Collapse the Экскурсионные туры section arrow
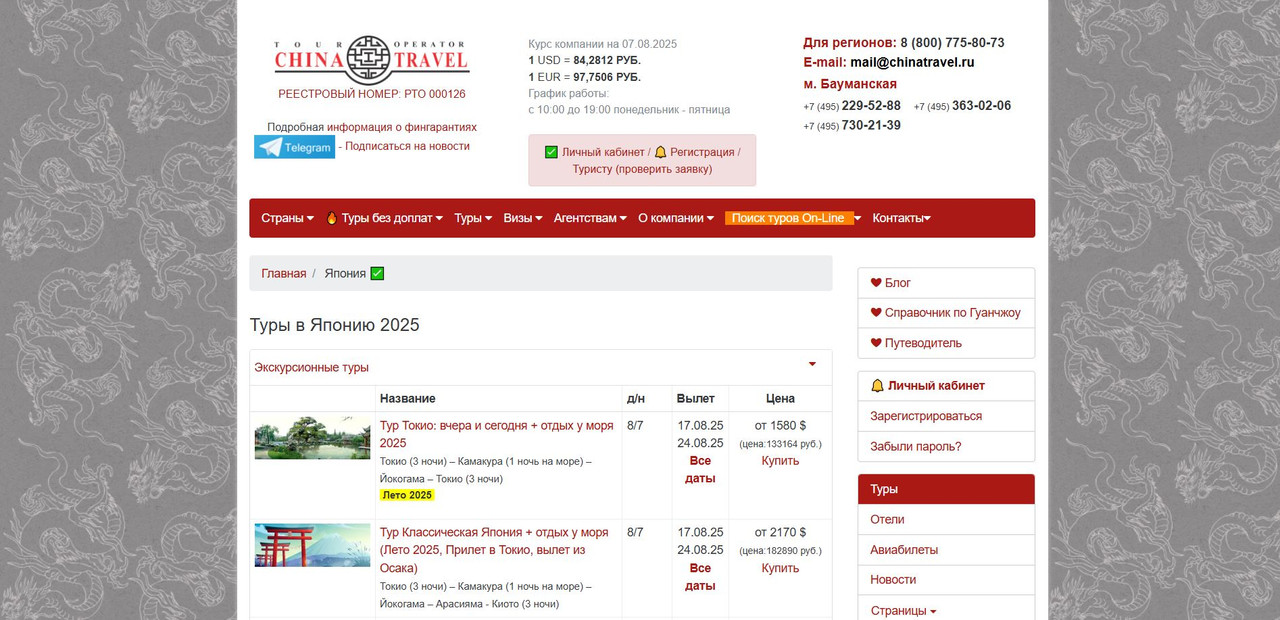The width and height of the screenshot is (1280, 620). pos(812,365)
